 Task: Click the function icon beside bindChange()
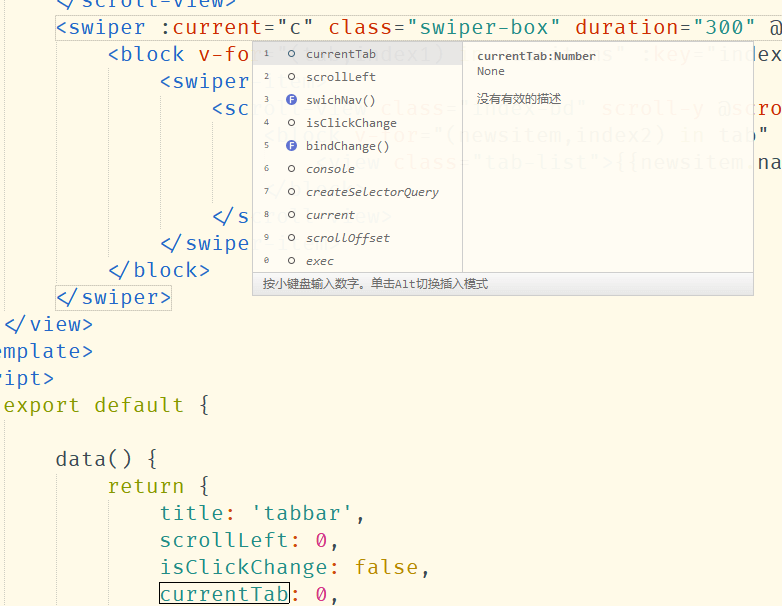(x=291, y=146)
